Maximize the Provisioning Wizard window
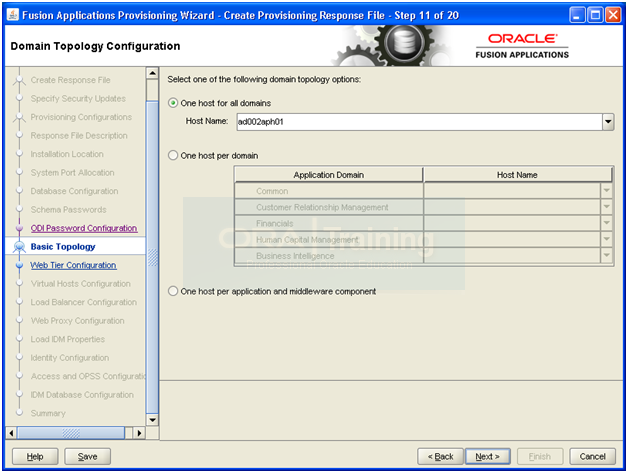628x473 pixels. pyautogui.click(x=595, y=15)
